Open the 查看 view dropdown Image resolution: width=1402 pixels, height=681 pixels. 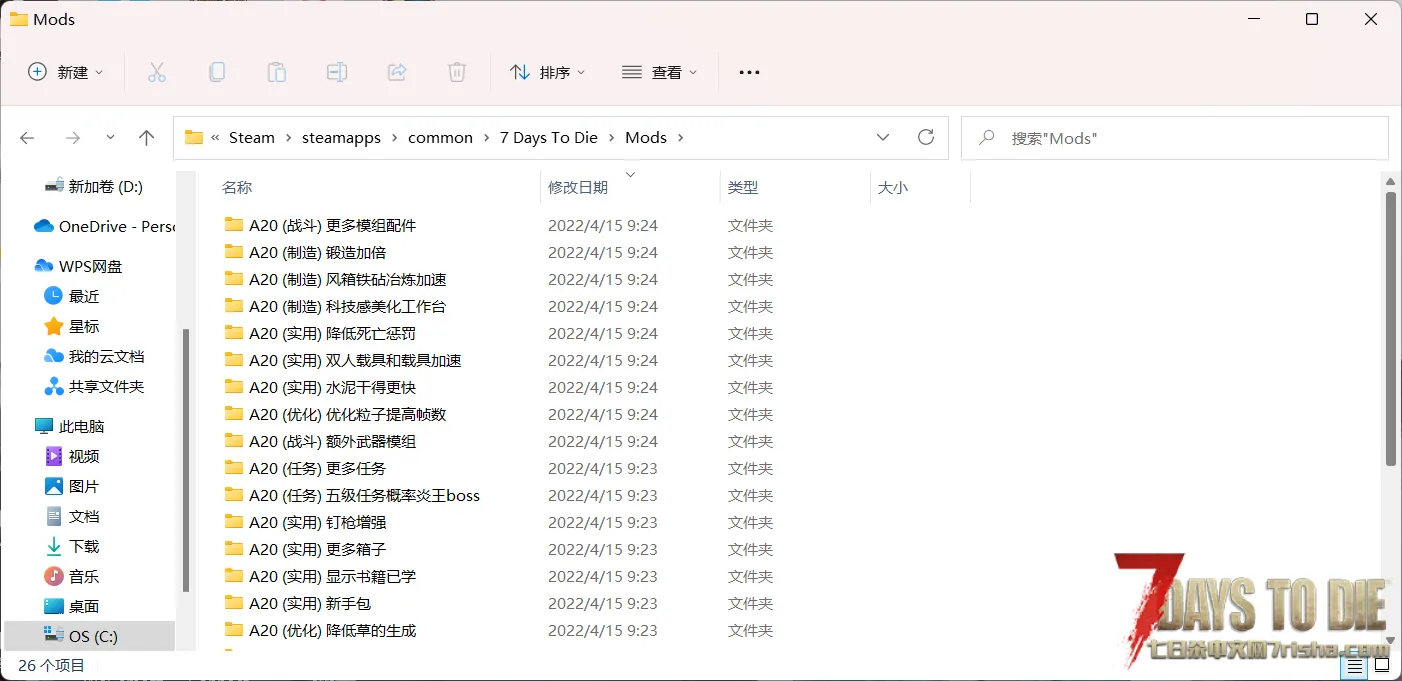[x=659, y=72]
